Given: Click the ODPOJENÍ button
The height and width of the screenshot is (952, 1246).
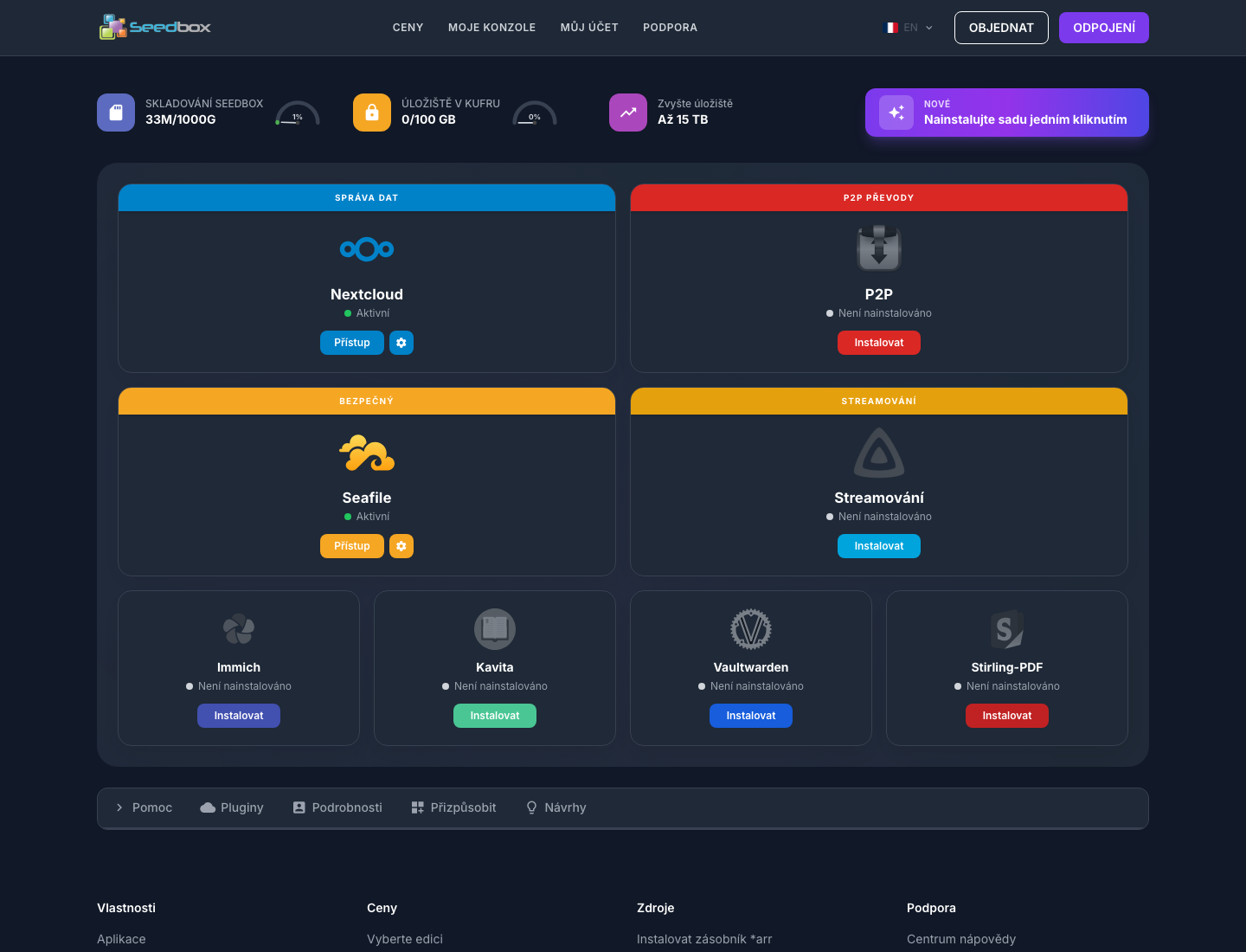Looking at the screenshot, I should click(1104, 28).
